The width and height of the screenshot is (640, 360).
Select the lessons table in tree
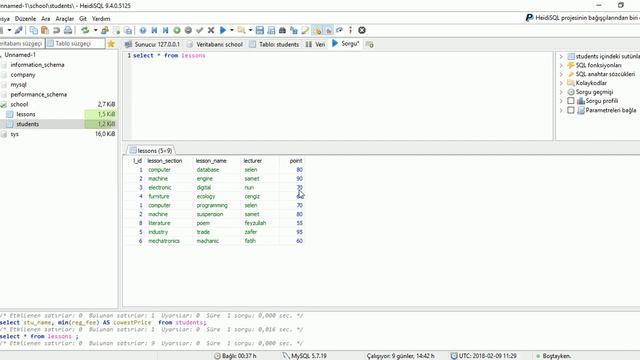pyautogui.click(x=26, y=114)
